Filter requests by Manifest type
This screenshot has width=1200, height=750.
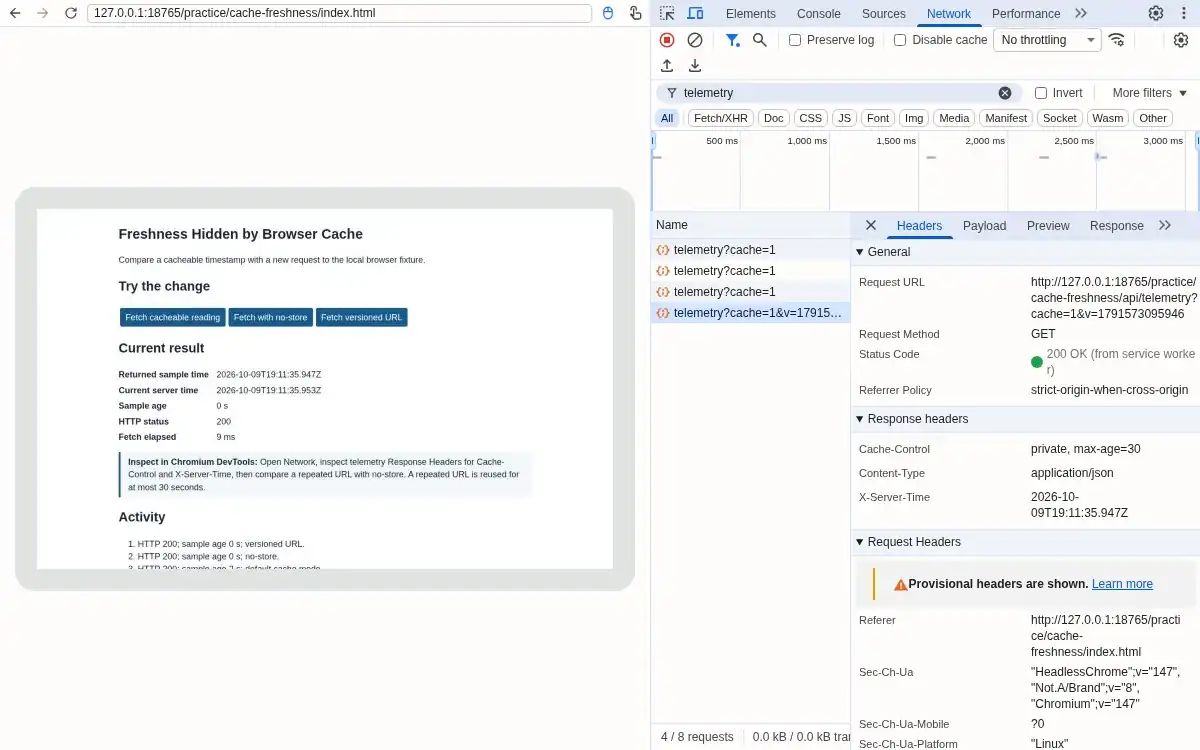pos(1006,118)
